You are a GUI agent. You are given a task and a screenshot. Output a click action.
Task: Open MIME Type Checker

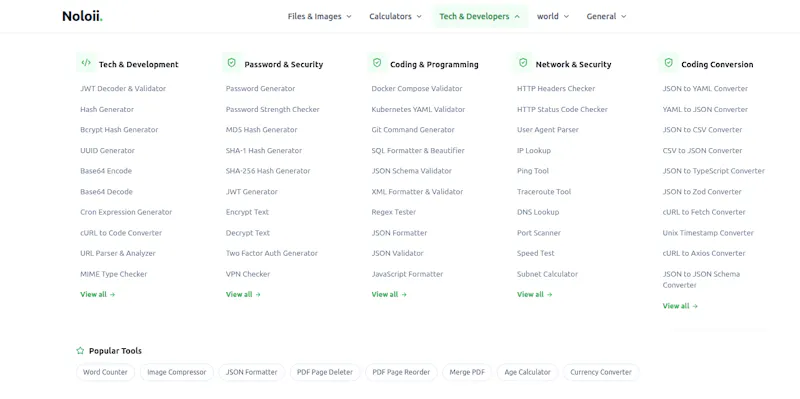click(x=113, y=275)
